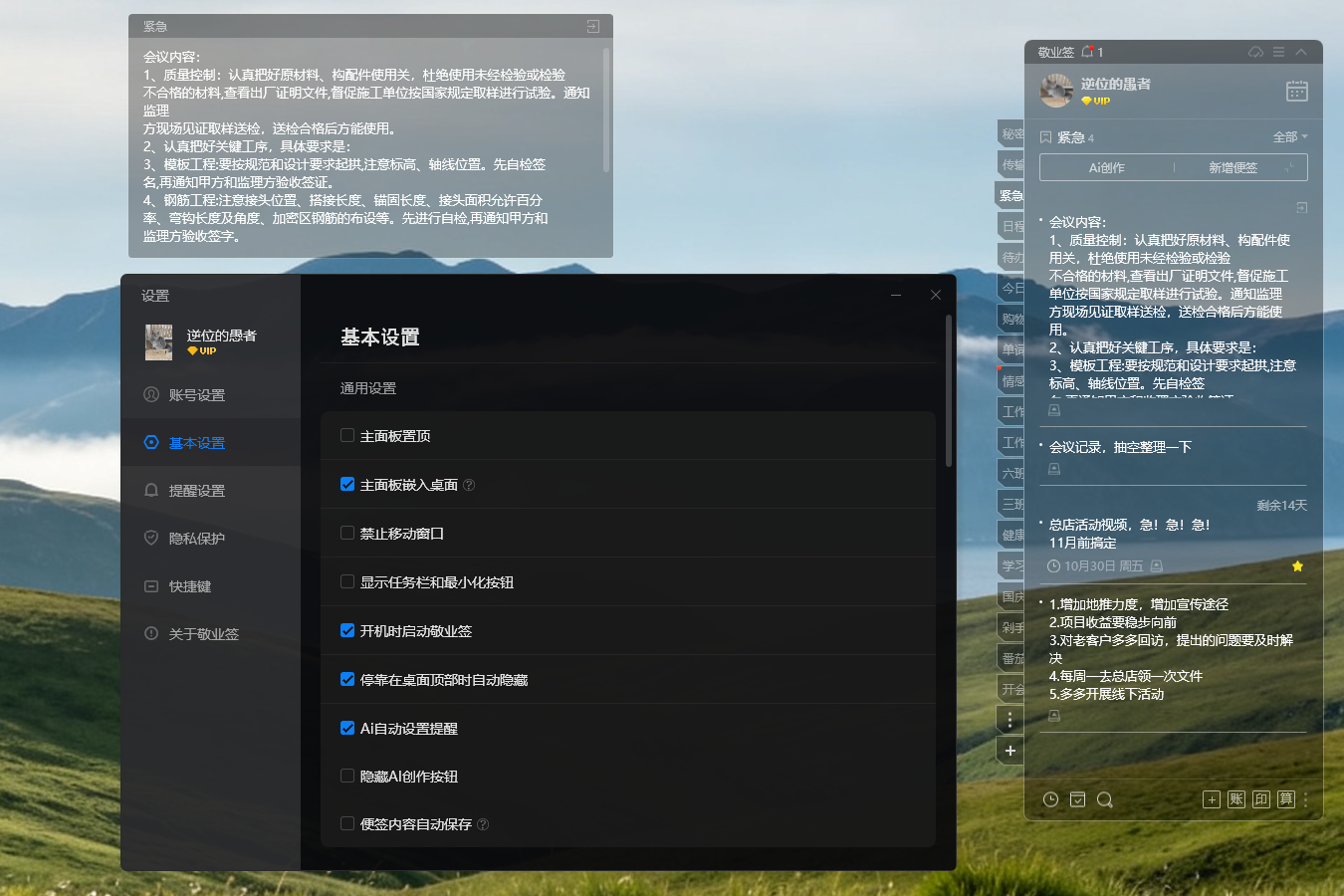Click the help icon beside 主面板嵌入桌面
1344x896 pixels.
click(469, 485)
